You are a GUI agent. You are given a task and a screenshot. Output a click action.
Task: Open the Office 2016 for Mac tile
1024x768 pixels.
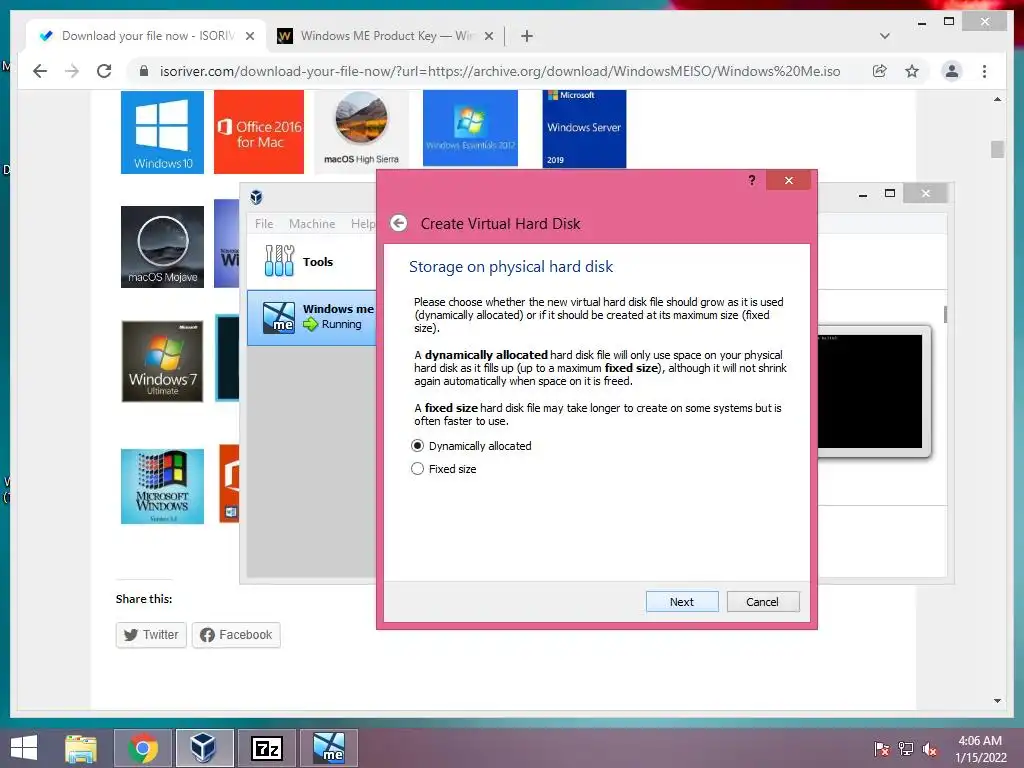[259, 133]
